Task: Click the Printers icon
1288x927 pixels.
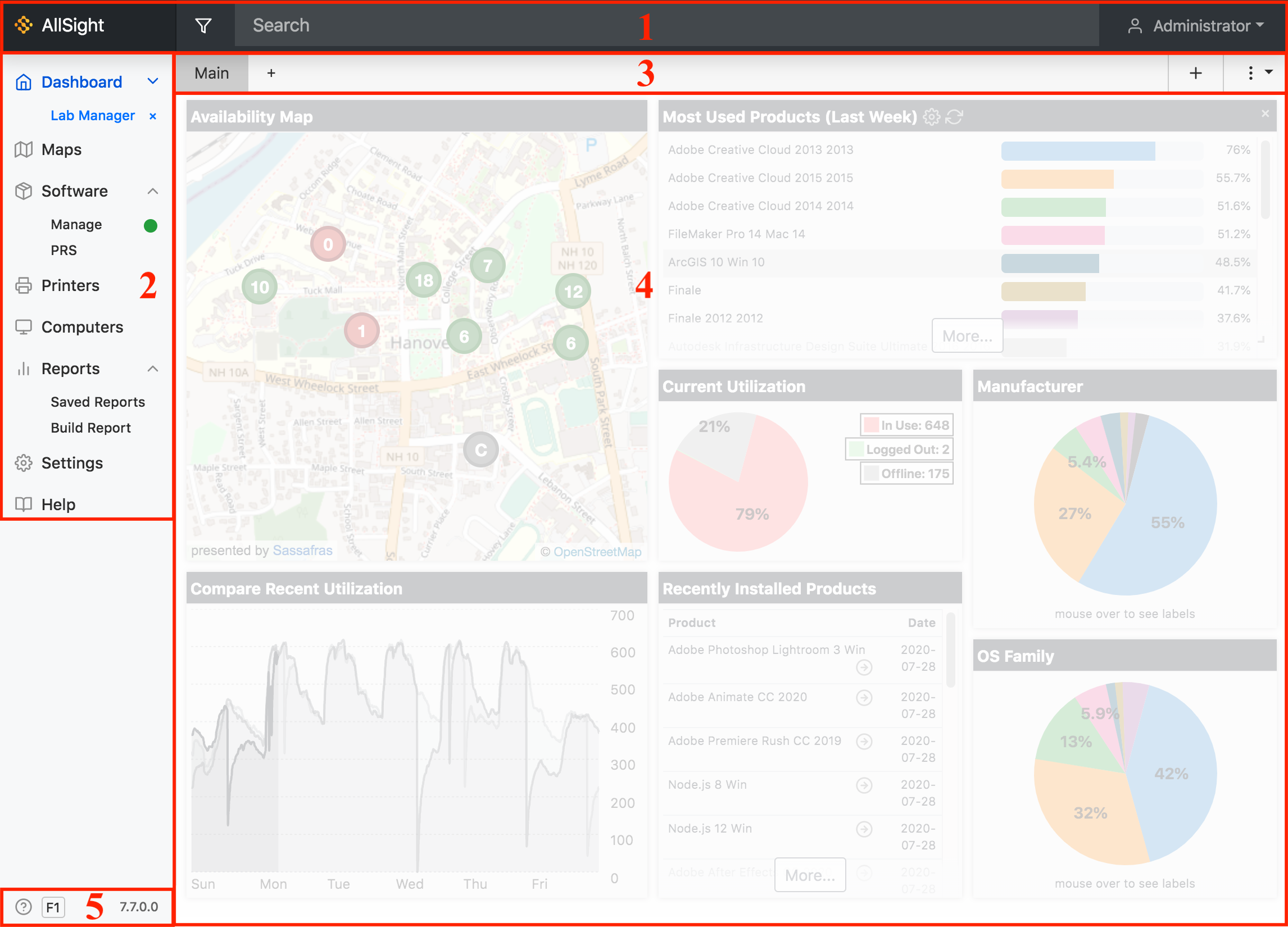Action: [x=23, y=285]
